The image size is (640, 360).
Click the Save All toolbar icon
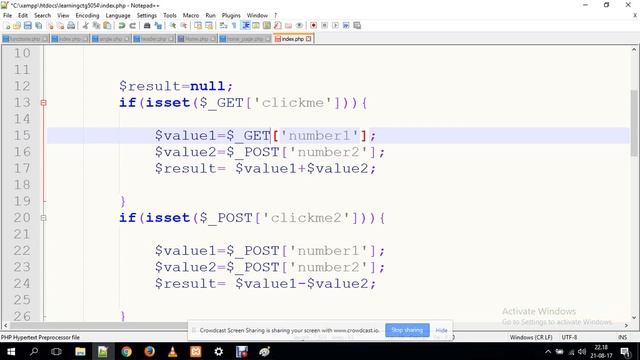(x=38, y=25)
